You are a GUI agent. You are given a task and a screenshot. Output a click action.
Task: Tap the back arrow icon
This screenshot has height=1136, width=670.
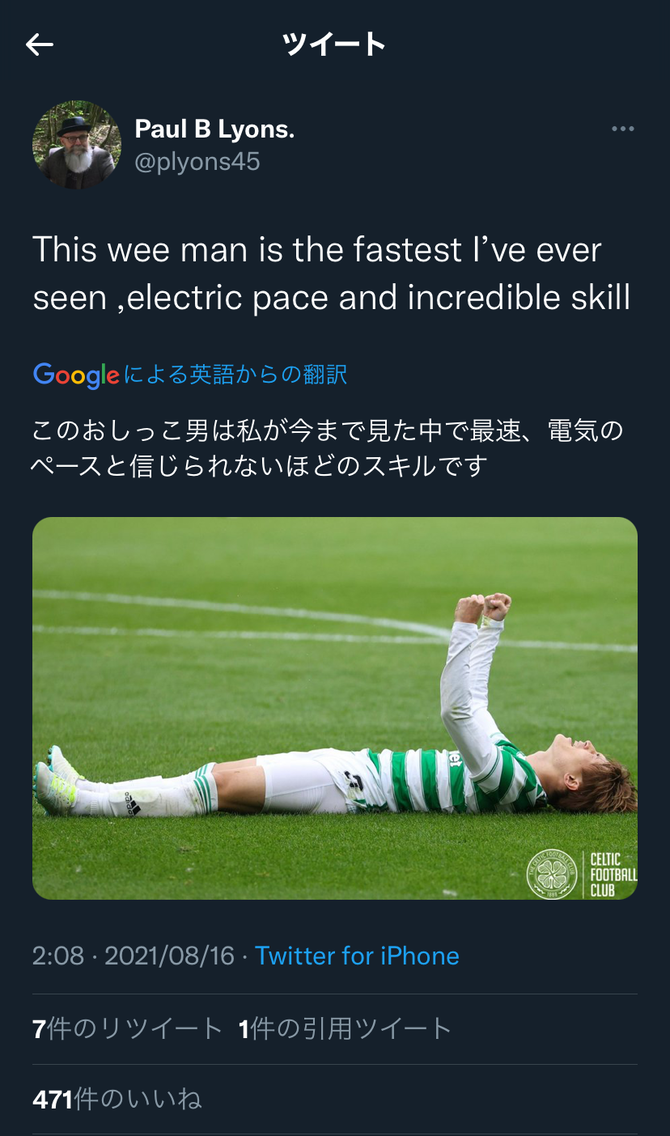(39, 45)
